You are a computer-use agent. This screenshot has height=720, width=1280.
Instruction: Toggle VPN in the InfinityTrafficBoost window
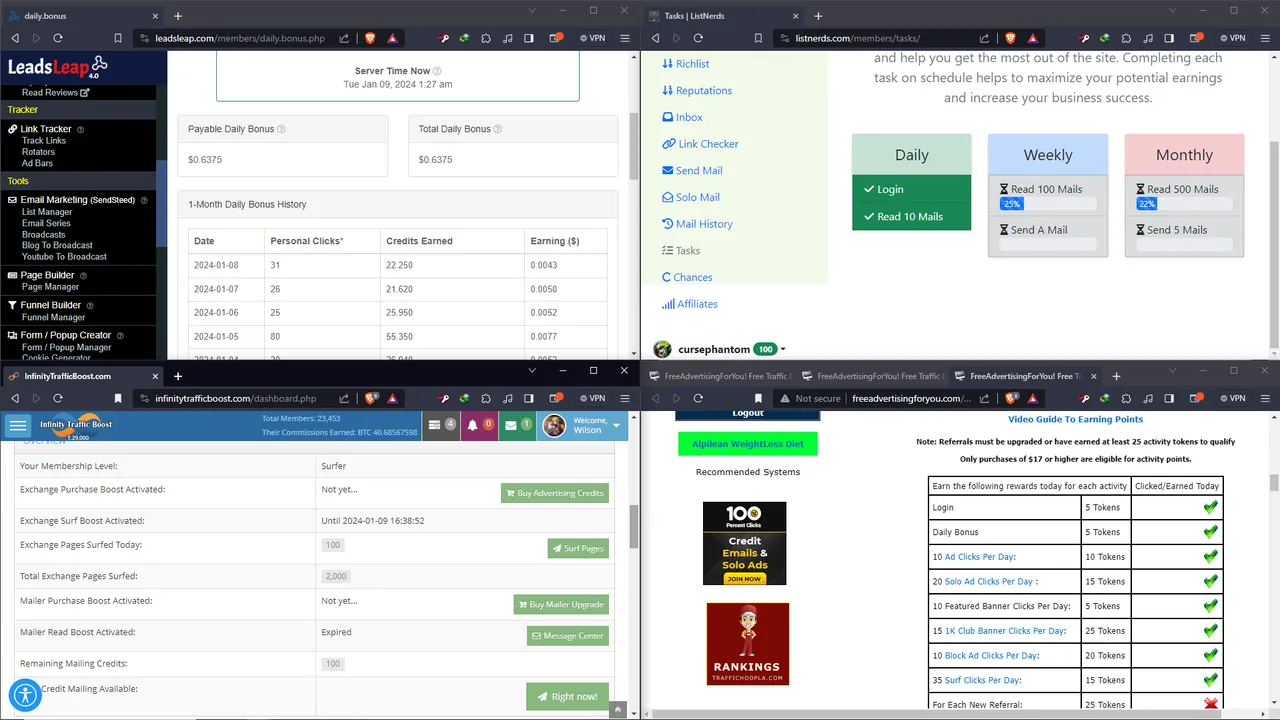coord(592,398)
